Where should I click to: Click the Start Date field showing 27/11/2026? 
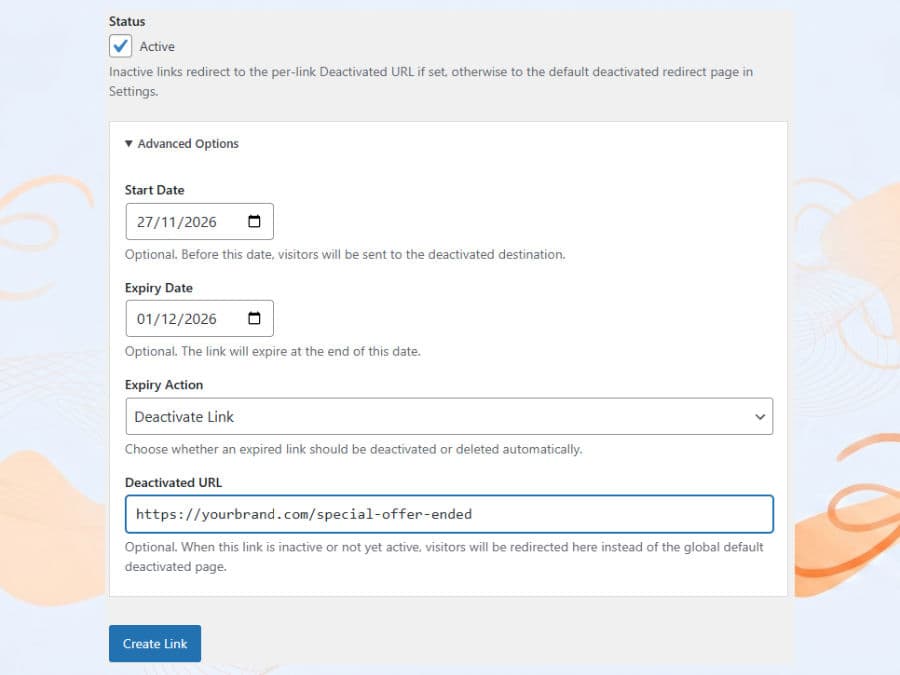tap(200, 222)
